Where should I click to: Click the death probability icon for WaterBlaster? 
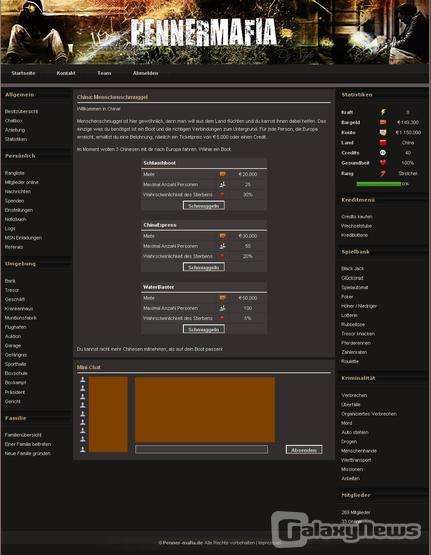[222, 318]
